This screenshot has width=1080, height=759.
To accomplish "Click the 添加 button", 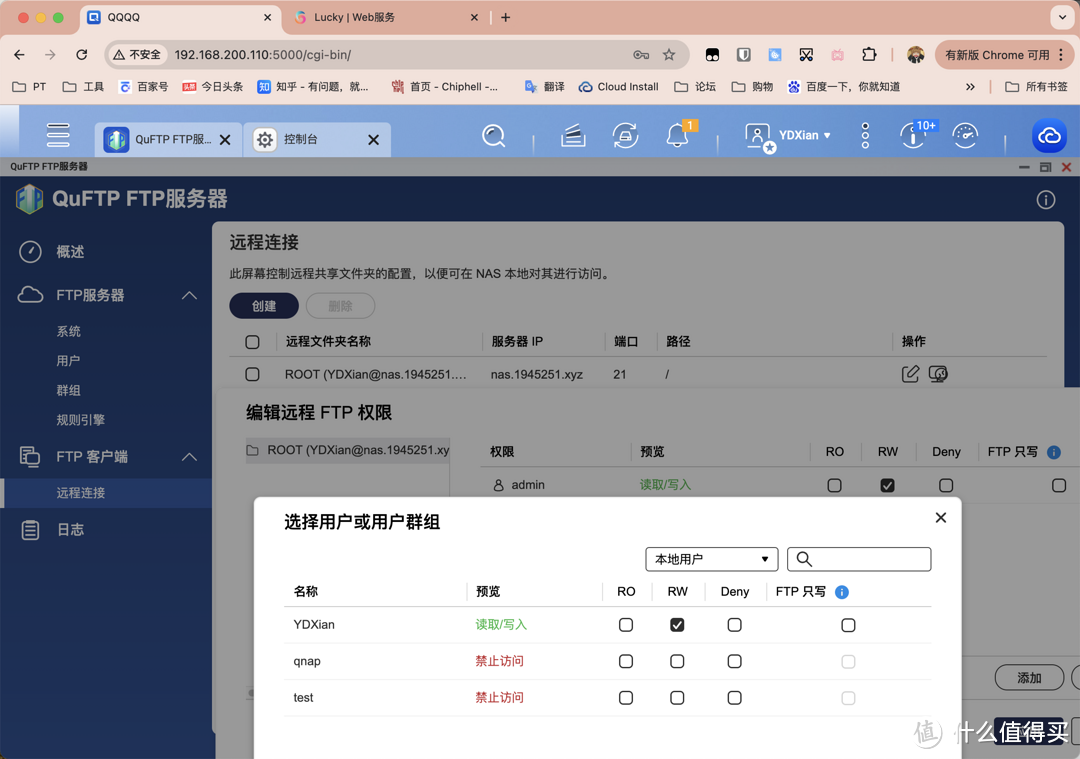I will coord(1028,678).
